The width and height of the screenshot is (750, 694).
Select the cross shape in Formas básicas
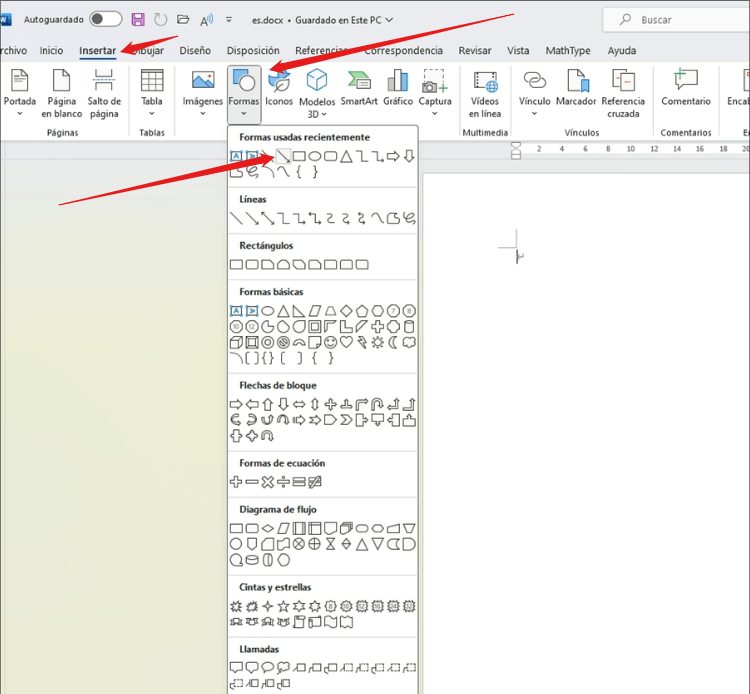click(378, 327)
